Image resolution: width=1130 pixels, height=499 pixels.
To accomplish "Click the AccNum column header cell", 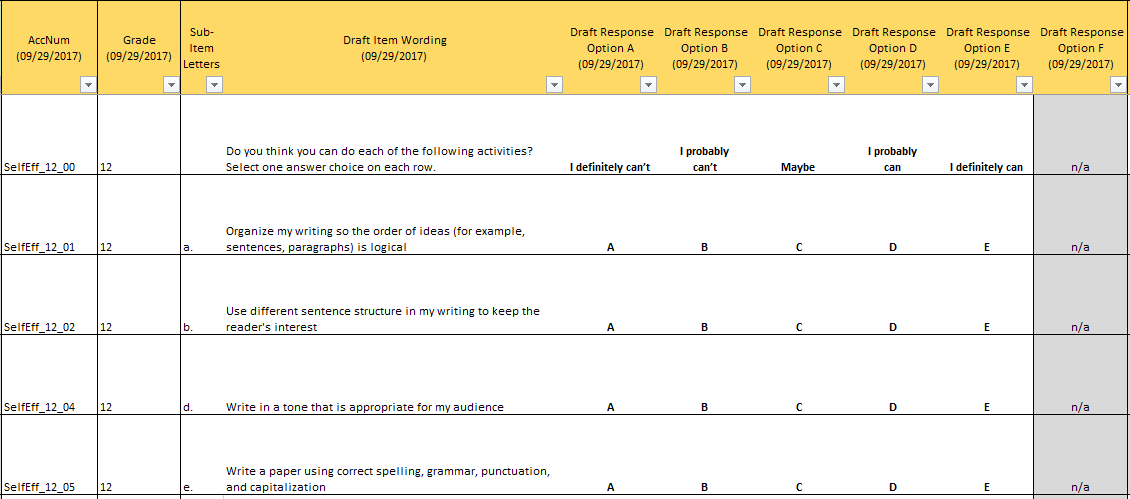I will point(49,47).
